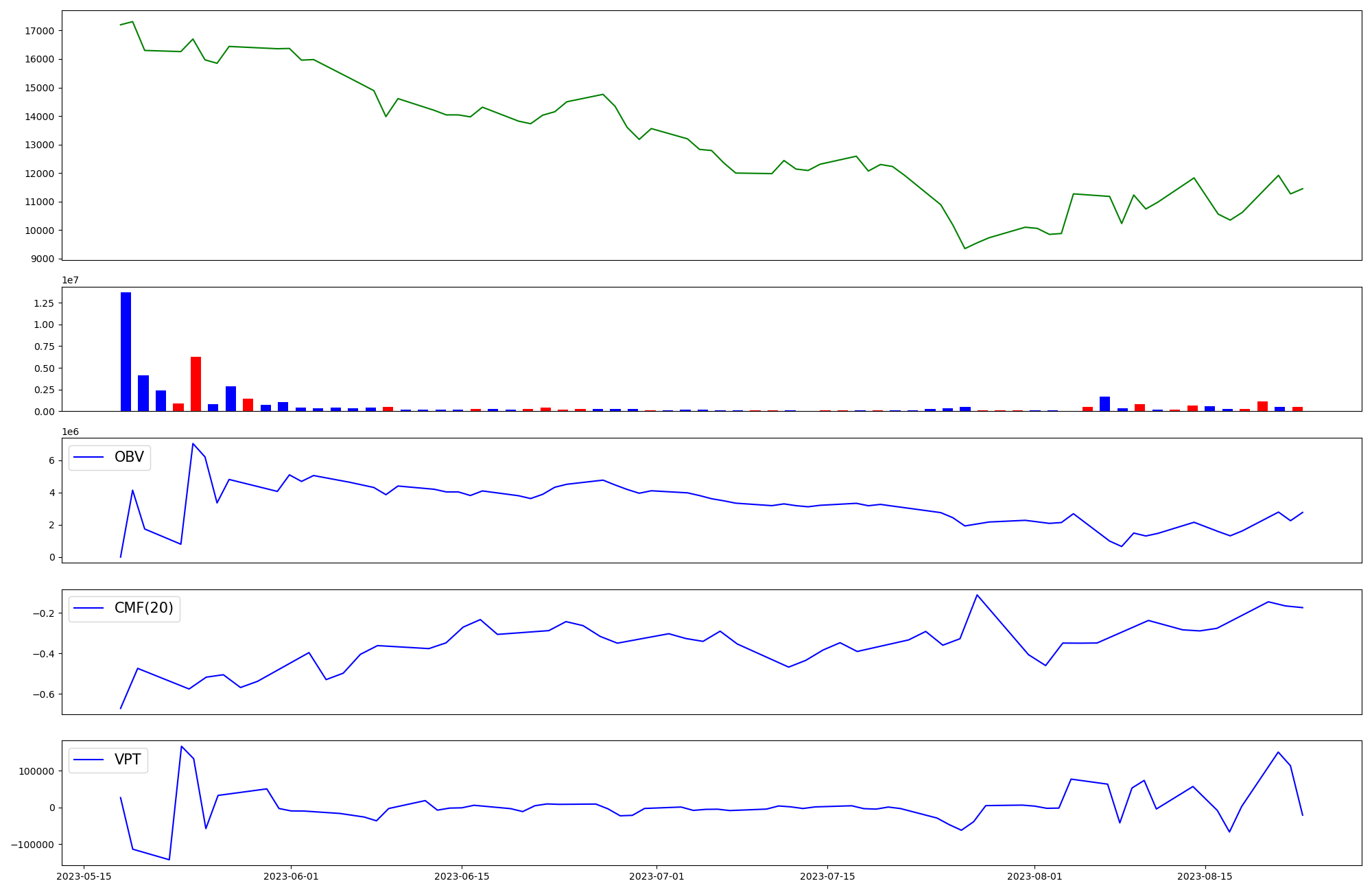Click the price line's lowest point

pos(965,248)
